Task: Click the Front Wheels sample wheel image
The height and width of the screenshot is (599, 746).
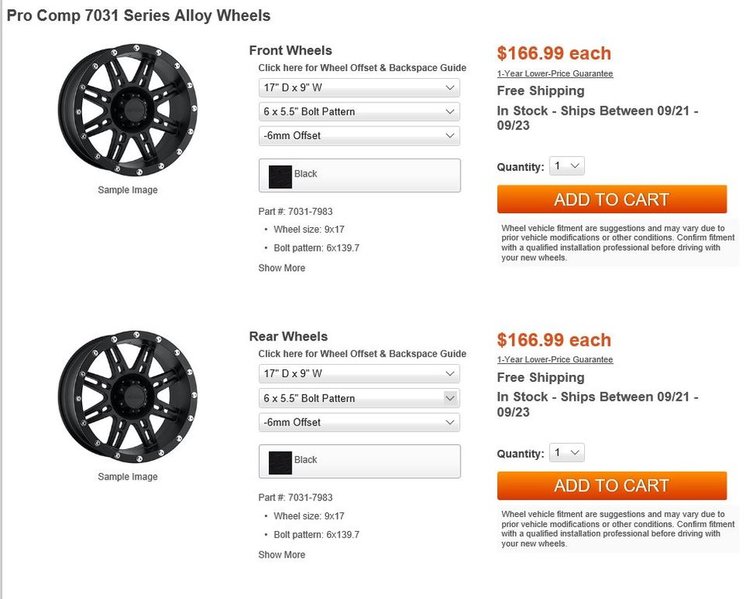Action: pos(128,110)
